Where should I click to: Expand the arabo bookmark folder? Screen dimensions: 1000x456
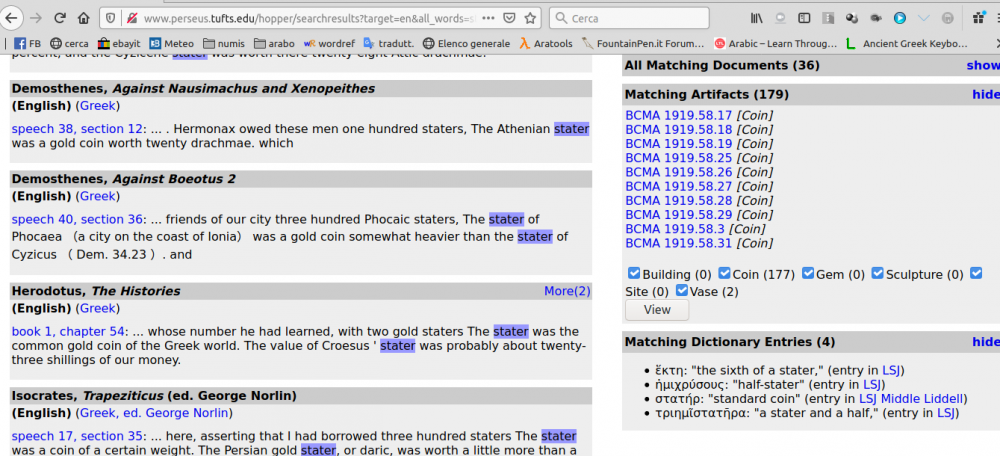click(x=274, y=43)
